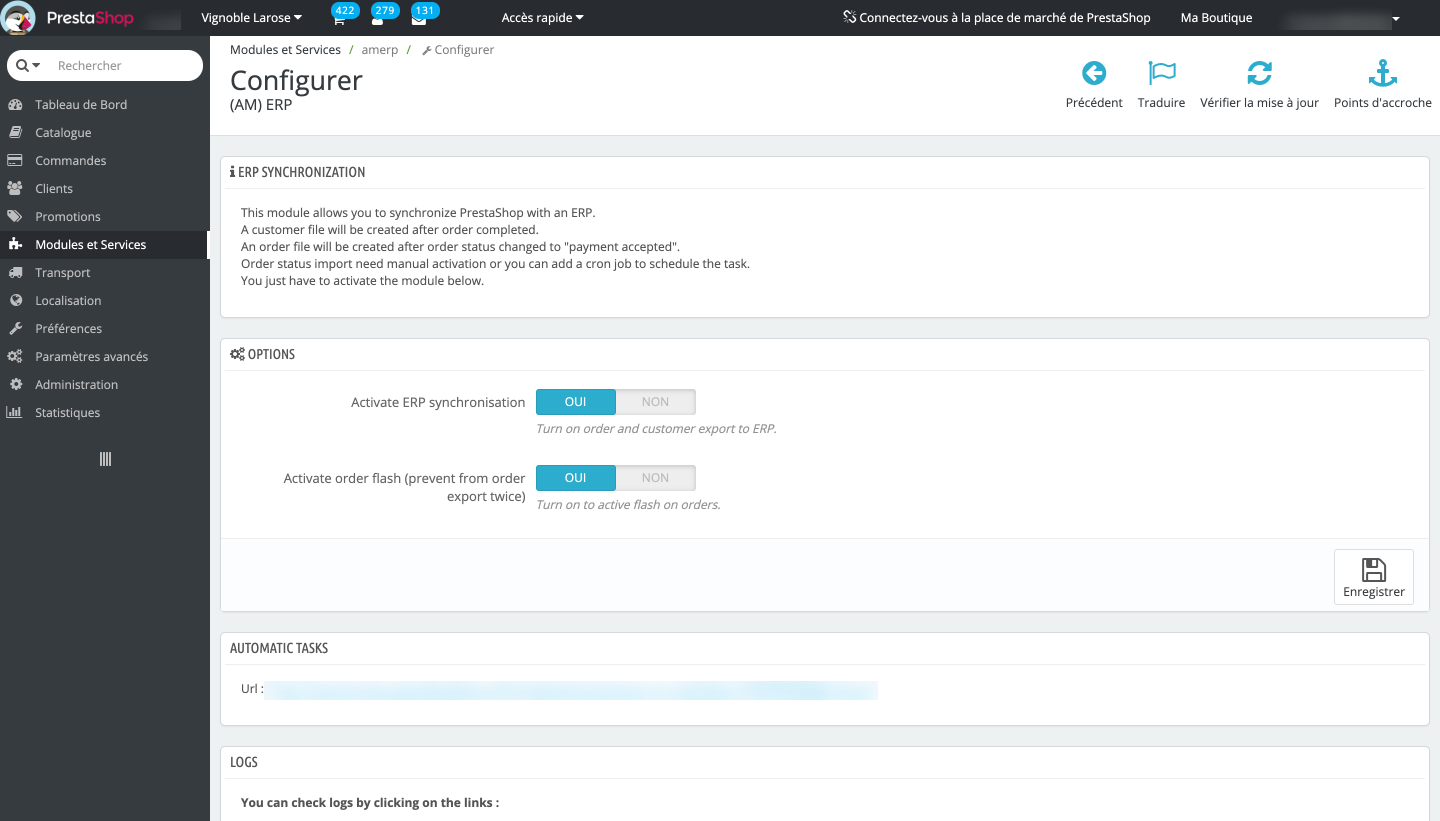This screenshot has height=821, width=1440.
Task: Open the Ma Boutique link
Action: (1216, 18)
